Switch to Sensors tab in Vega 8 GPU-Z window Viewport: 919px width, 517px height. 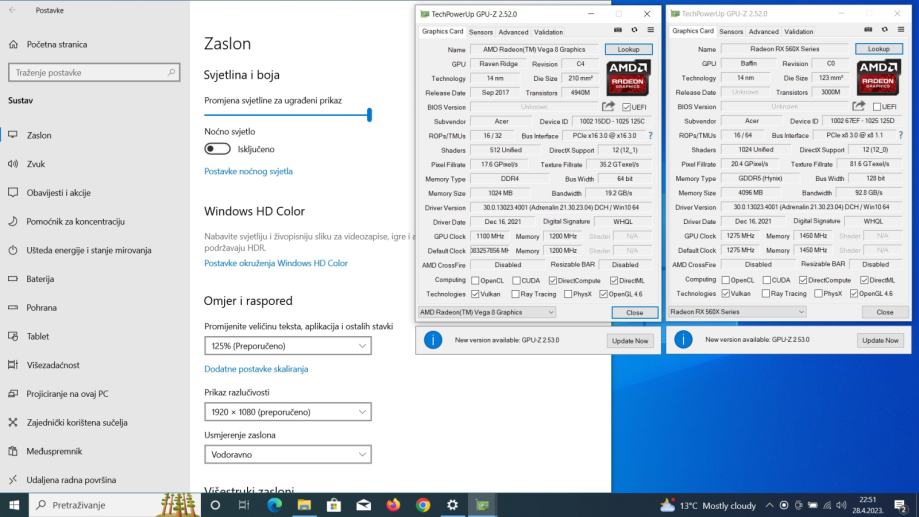(480, 32)
